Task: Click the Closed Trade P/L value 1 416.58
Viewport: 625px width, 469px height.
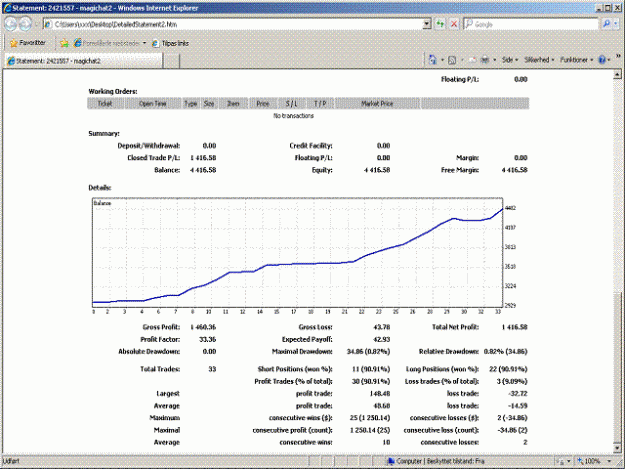Action: tap(203, 158)
